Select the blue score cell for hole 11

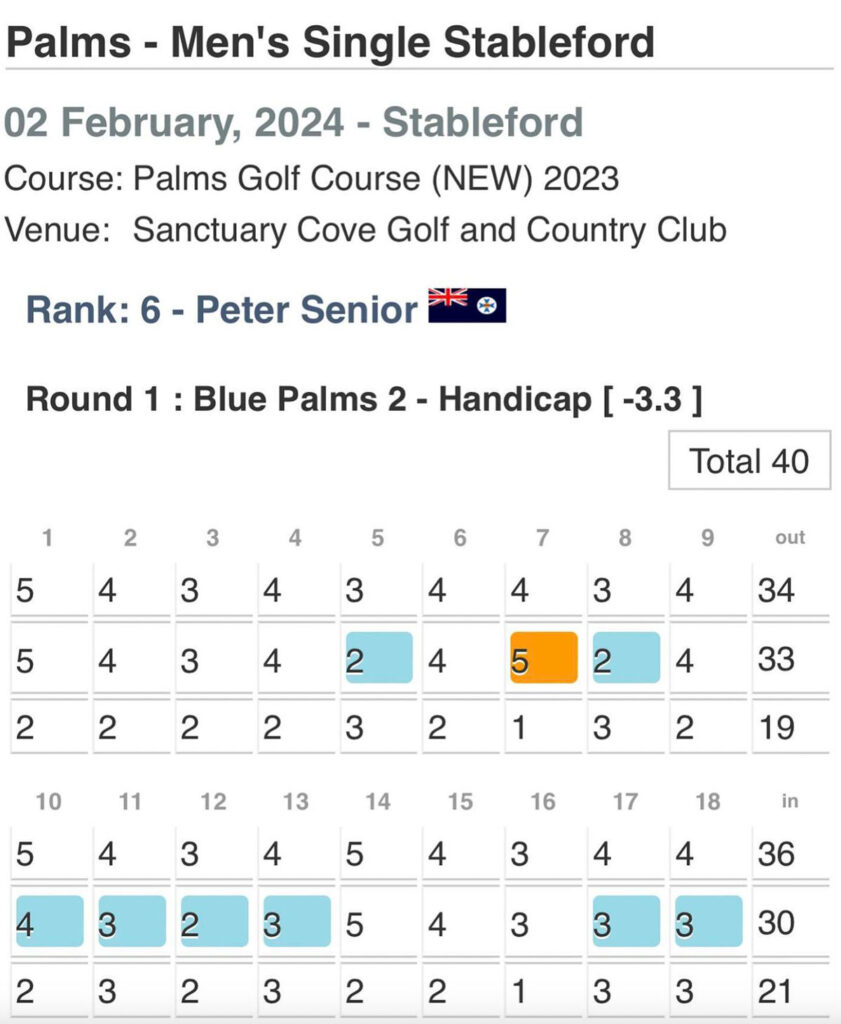tap(132, 921)
